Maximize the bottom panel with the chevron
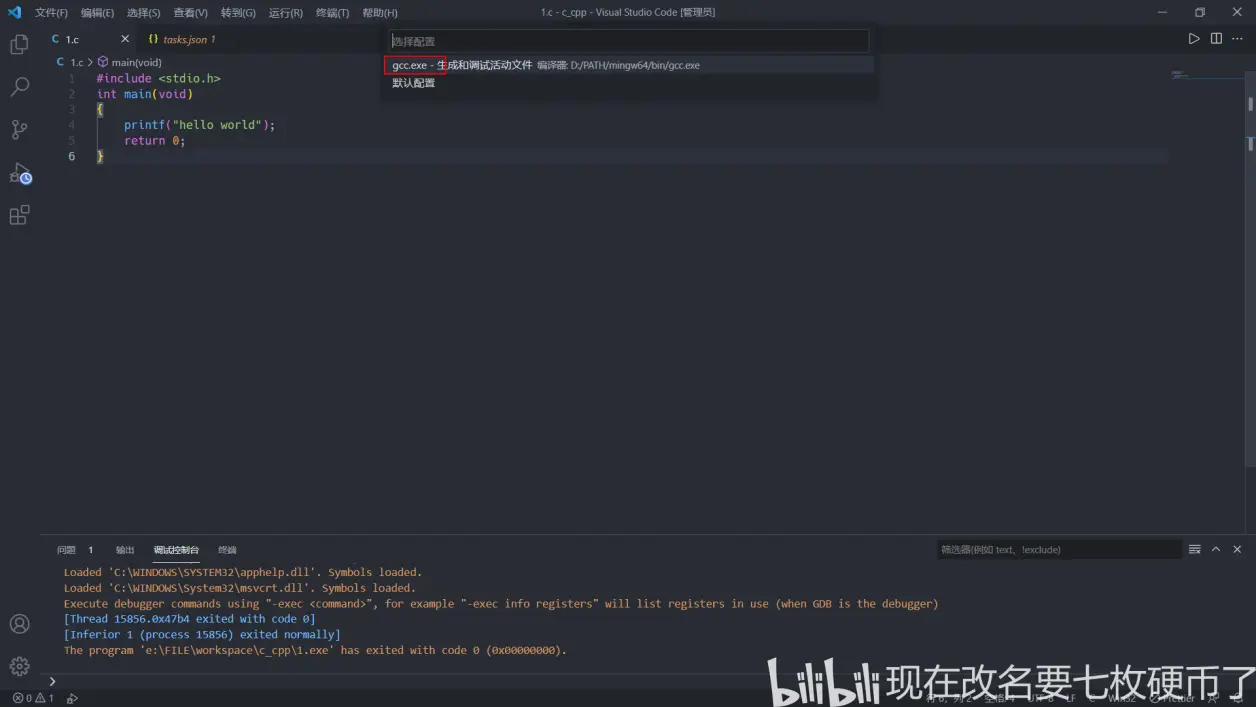 [1216, 549]
